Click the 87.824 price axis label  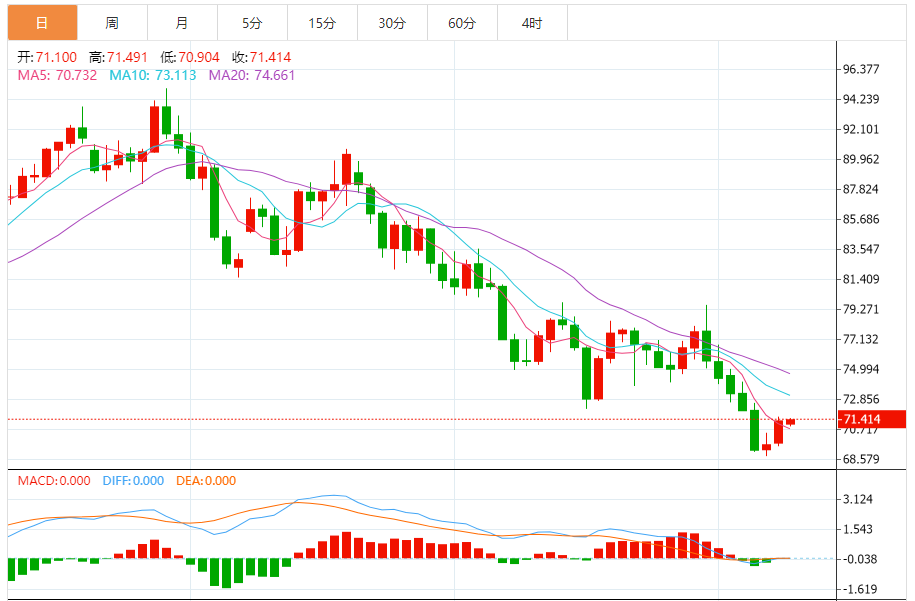click(x=861, y=189)
